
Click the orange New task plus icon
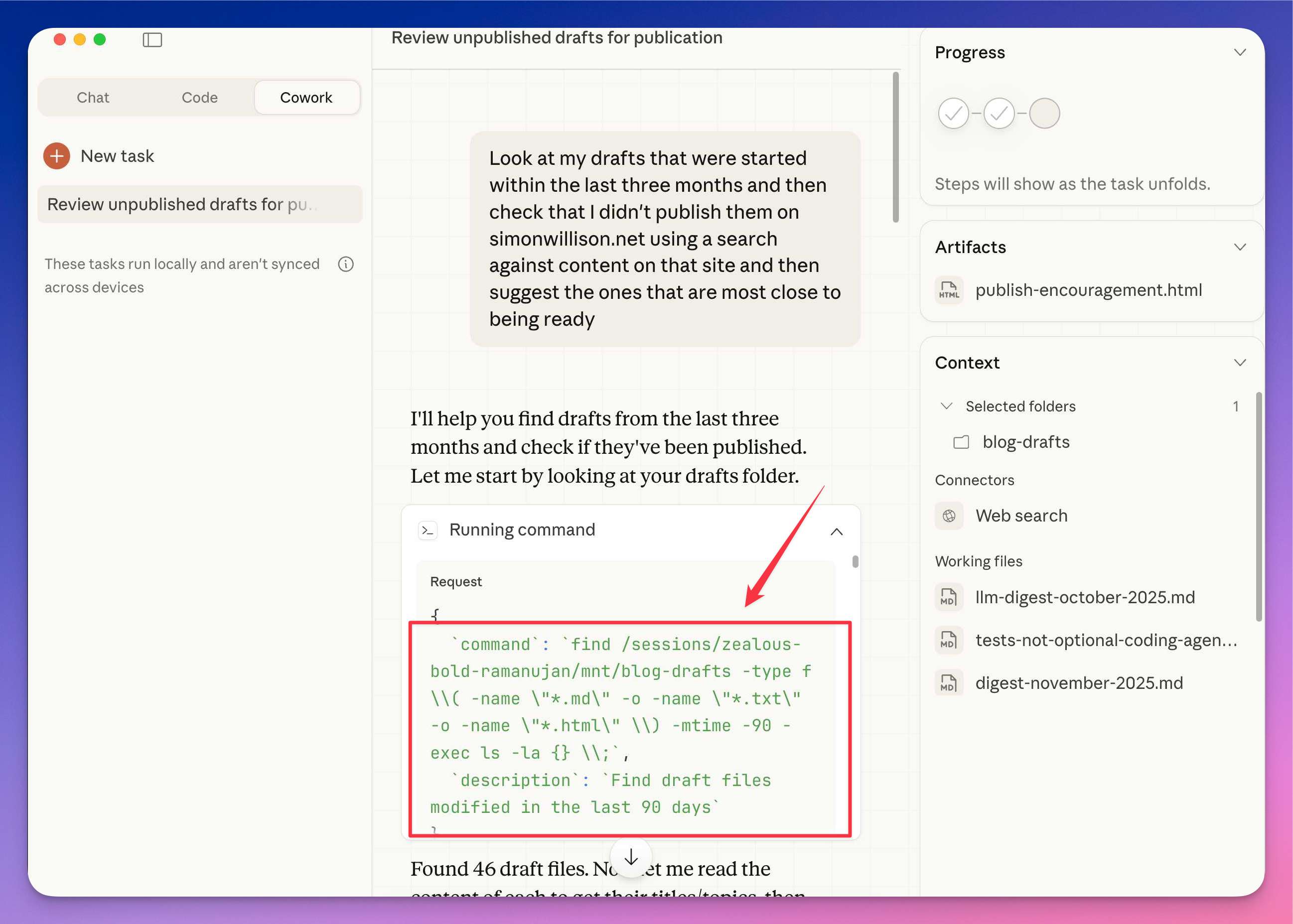[x=56, y=156]
